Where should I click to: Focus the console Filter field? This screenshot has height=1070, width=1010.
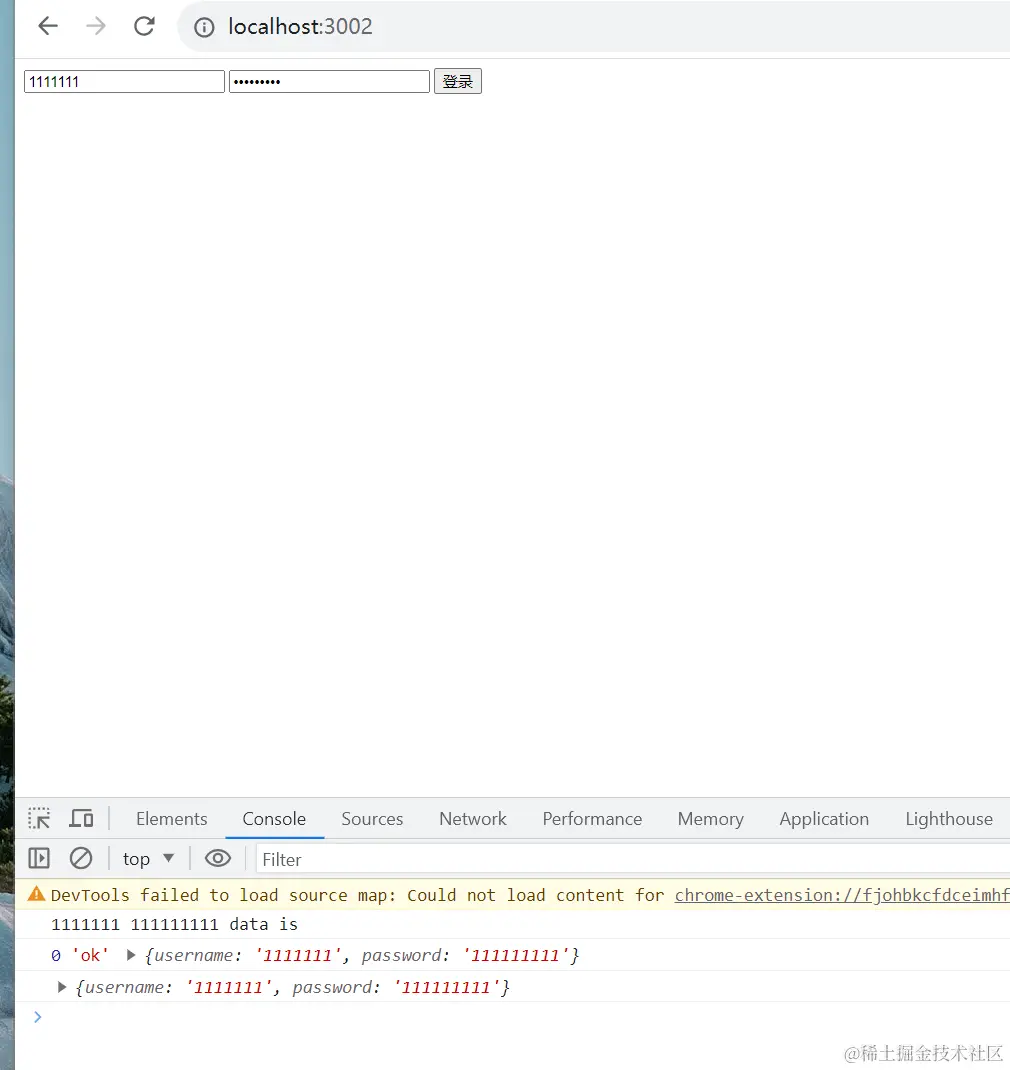633,859
